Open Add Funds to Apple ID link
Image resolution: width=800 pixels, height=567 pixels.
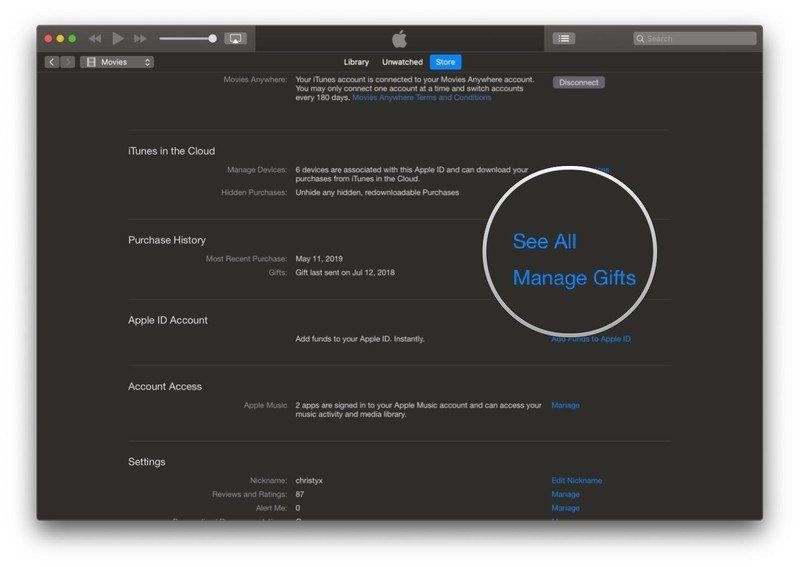[591, 339]
